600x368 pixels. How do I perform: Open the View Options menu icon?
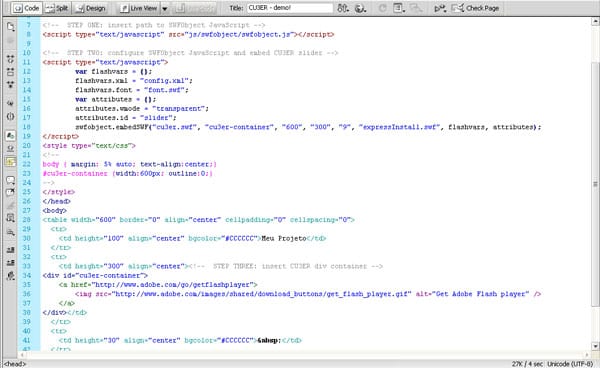399,8
